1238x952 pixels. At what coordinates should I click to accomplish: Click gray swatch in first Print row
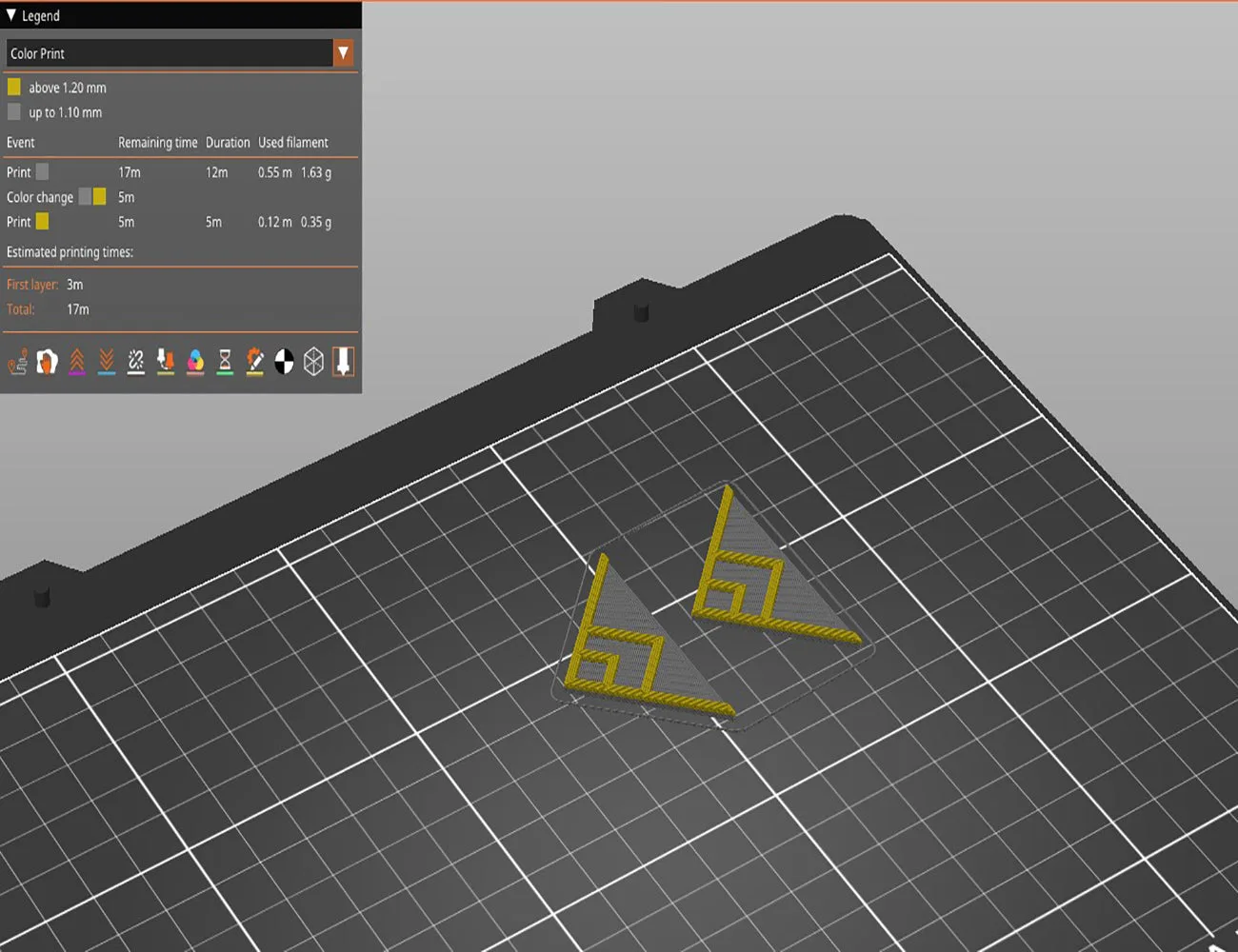(x=42, y=171)
